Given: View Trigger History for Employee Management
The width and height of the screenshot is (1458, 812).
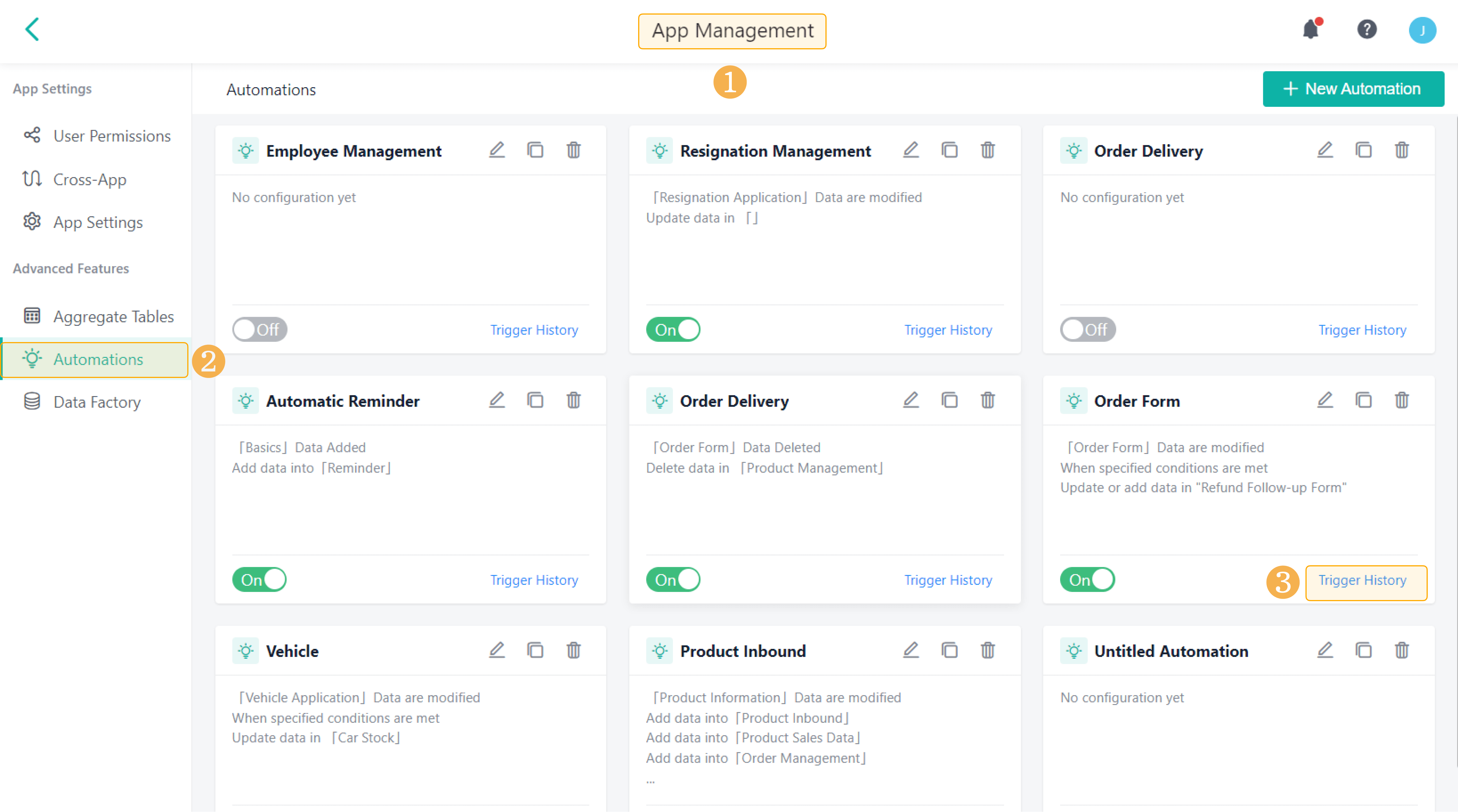Looking at the screenshot, I should click(534, 330).
